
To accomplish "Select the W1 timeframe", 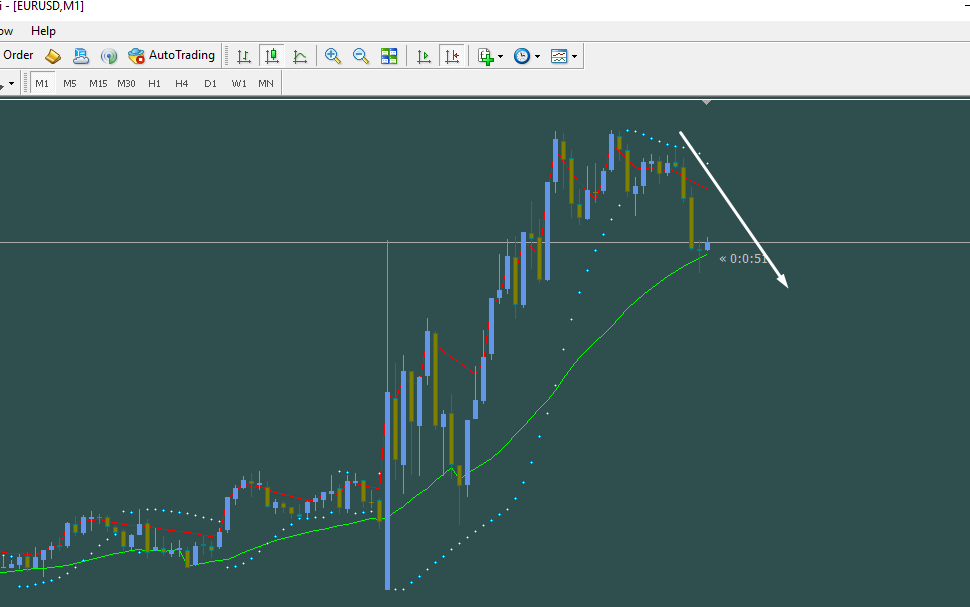I will [239, 84].
